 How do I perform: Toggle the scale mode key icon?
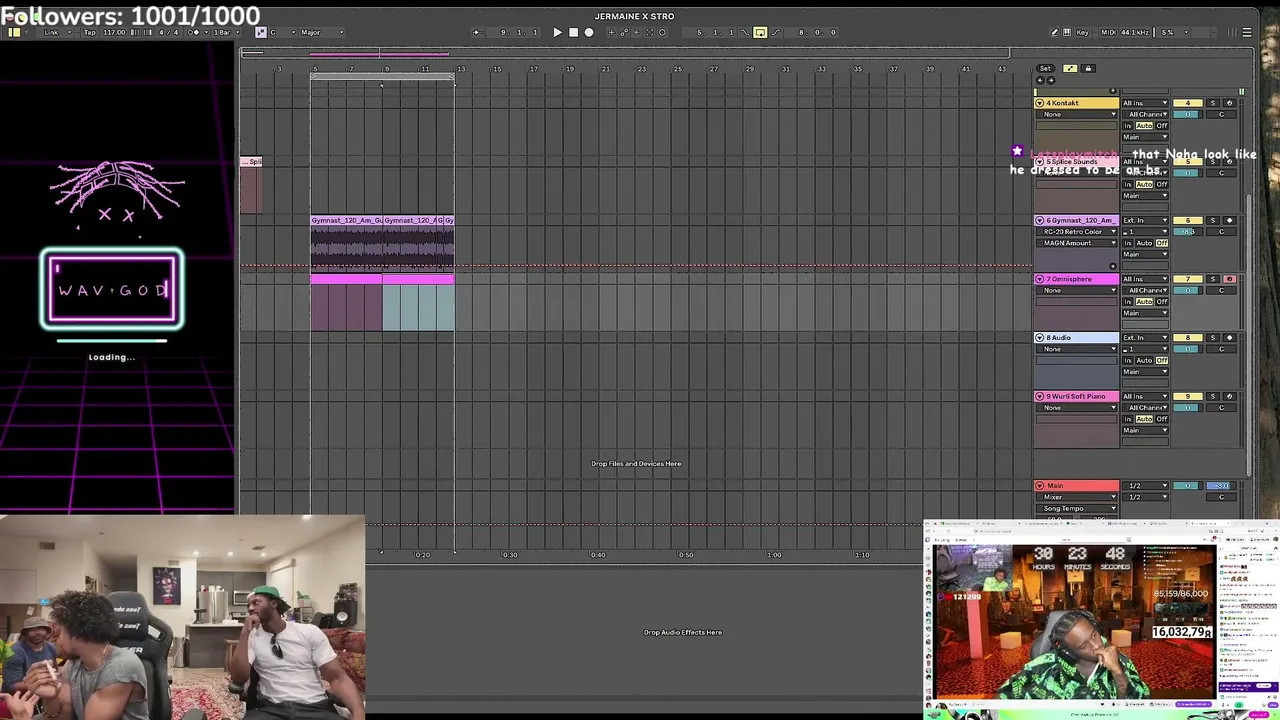coord(261,32)
